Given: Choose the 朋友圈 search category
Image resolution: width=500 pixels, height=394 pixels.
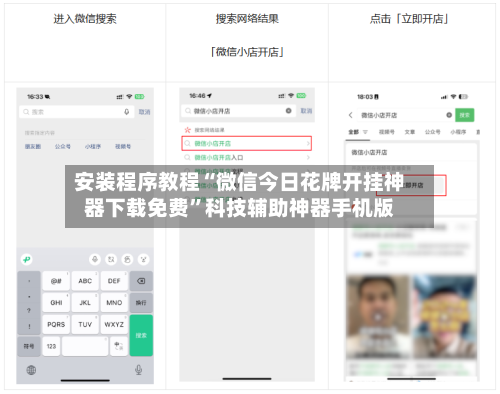Looking at the screenshot, I should pyautogui.click(x=33, y=146).
